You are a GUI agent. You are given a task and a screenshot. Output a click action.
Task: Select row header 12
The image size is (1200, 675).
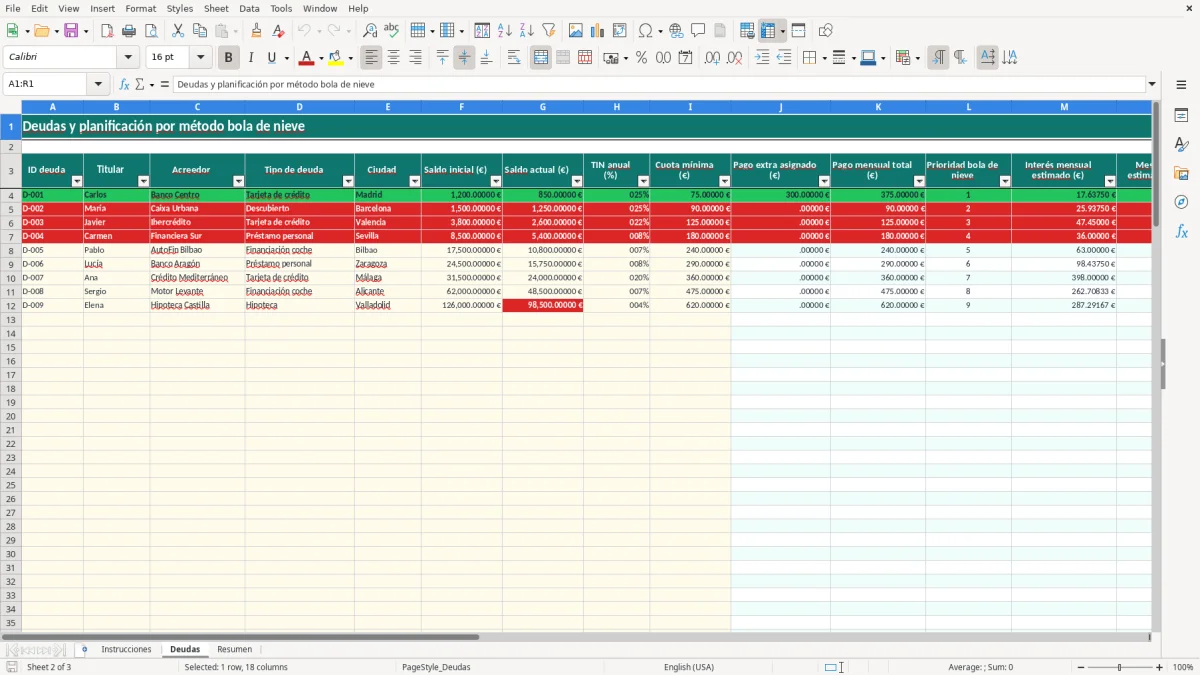[x=11, y=305]
